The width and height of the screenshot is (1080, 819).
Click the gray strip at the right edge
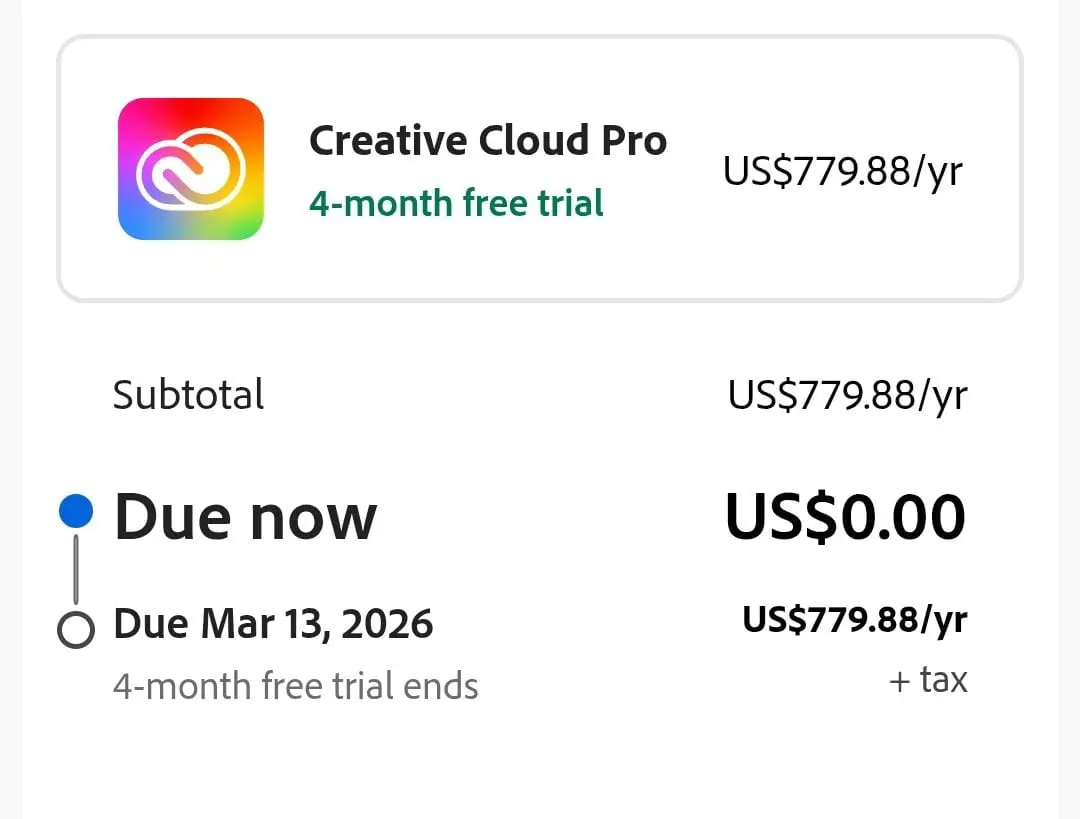(1069, 400)
